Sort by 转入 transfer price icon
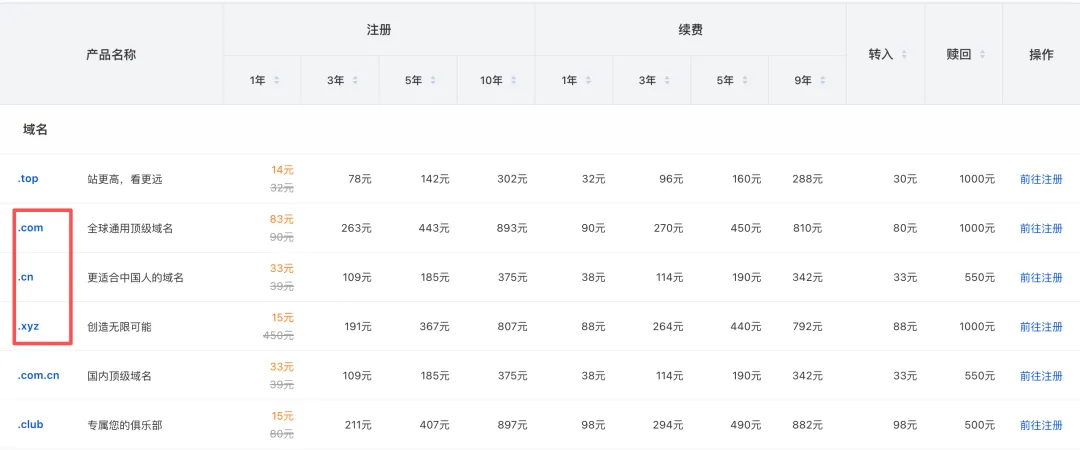 (x=904, y=54)
